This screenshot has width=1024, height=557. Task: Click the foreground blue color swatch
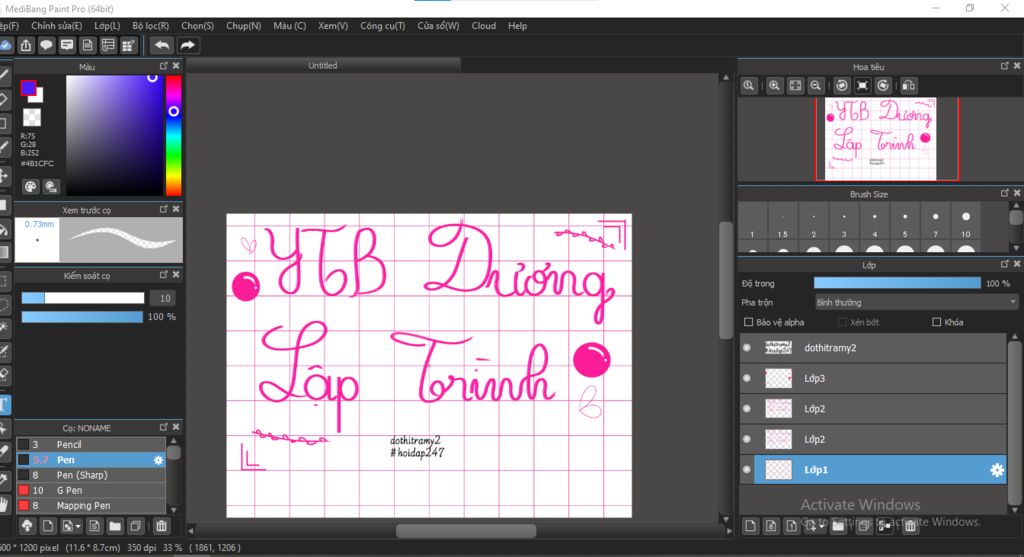28,88
